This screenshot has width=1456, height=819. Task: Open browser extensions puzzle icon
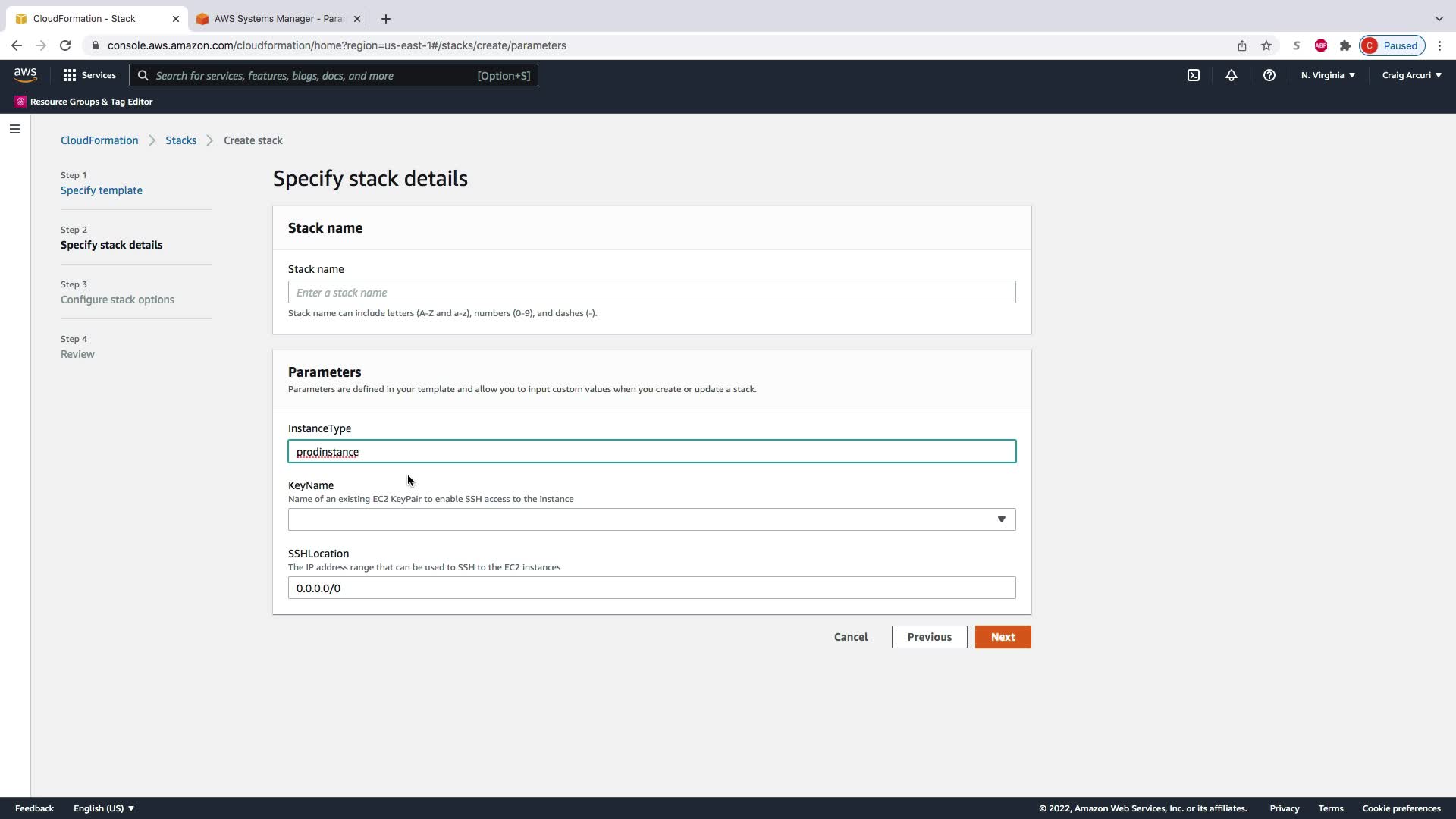pos(1345,45)
